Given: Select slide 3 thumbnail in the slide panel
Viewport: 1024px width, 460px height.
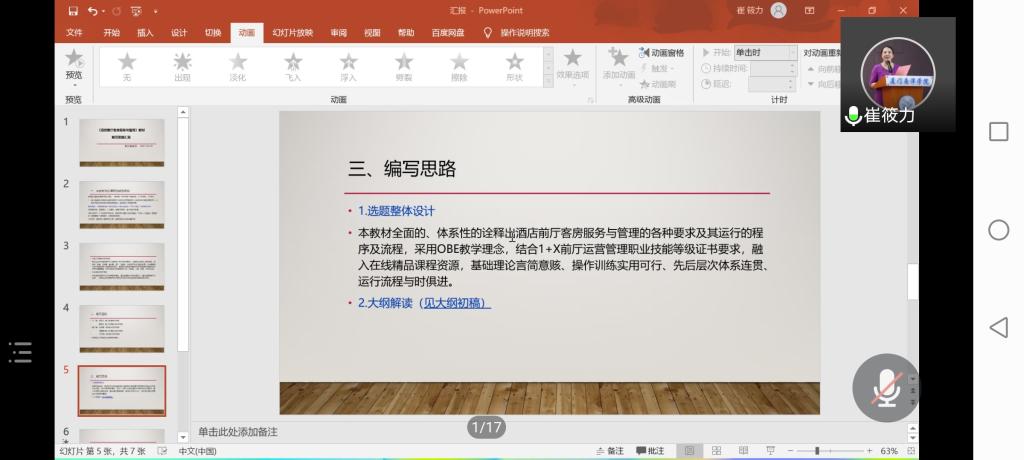Looking at the screenshot, I should (121, 266).
